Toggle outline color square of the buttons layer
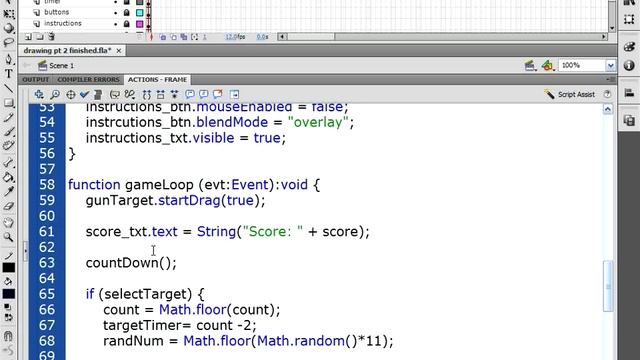The width and height of the screenshot is (640, 360). (140, 13)
